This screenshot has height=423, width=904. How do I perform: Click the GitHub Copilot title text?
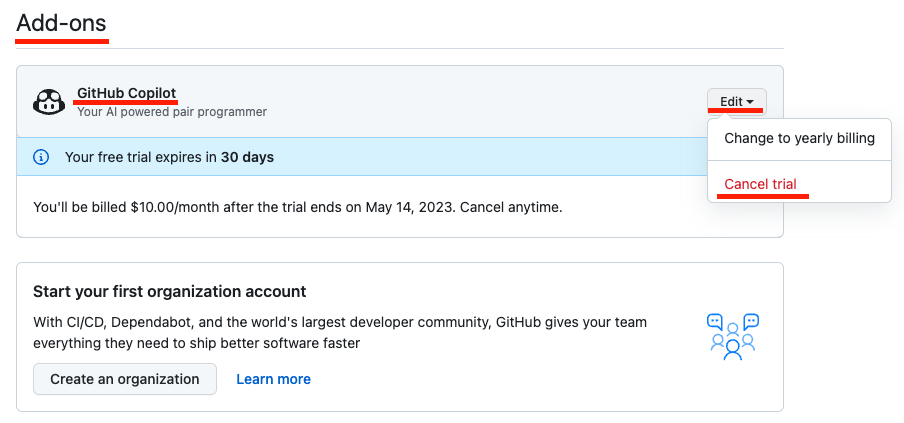(127, 93)
